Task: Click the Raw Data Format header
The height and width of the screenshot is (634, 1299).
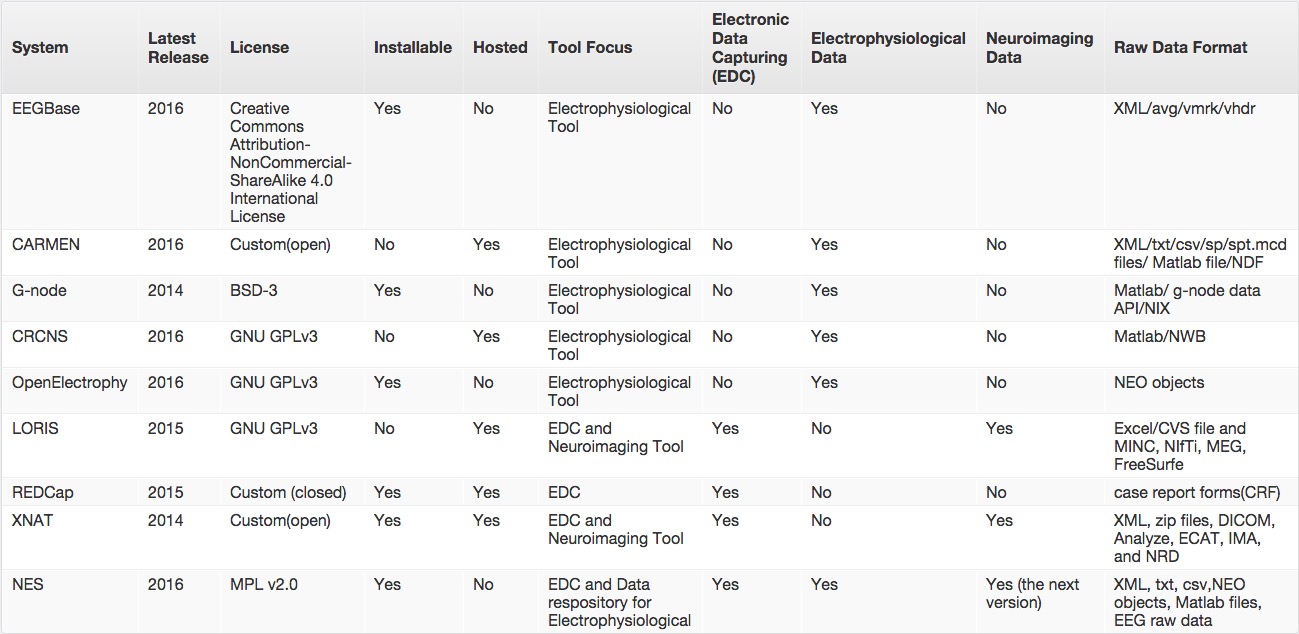Action: pos(1181,47)
